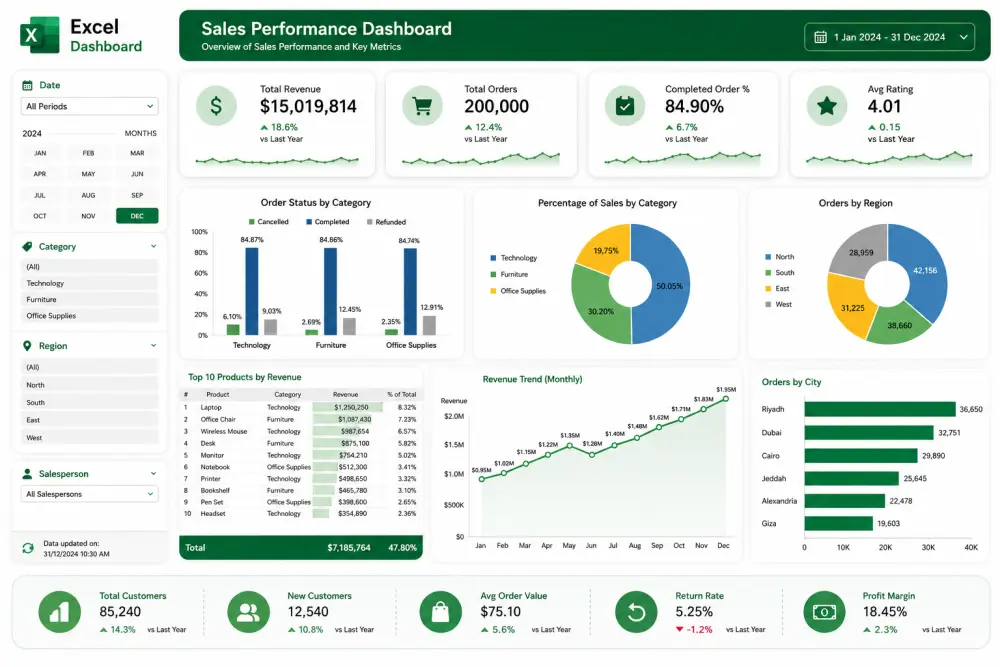Image resolution: width=1000 pixels, height=667 pixels.
Task: Click the Technology 84.87% completed bar
Action: point(252,291)
